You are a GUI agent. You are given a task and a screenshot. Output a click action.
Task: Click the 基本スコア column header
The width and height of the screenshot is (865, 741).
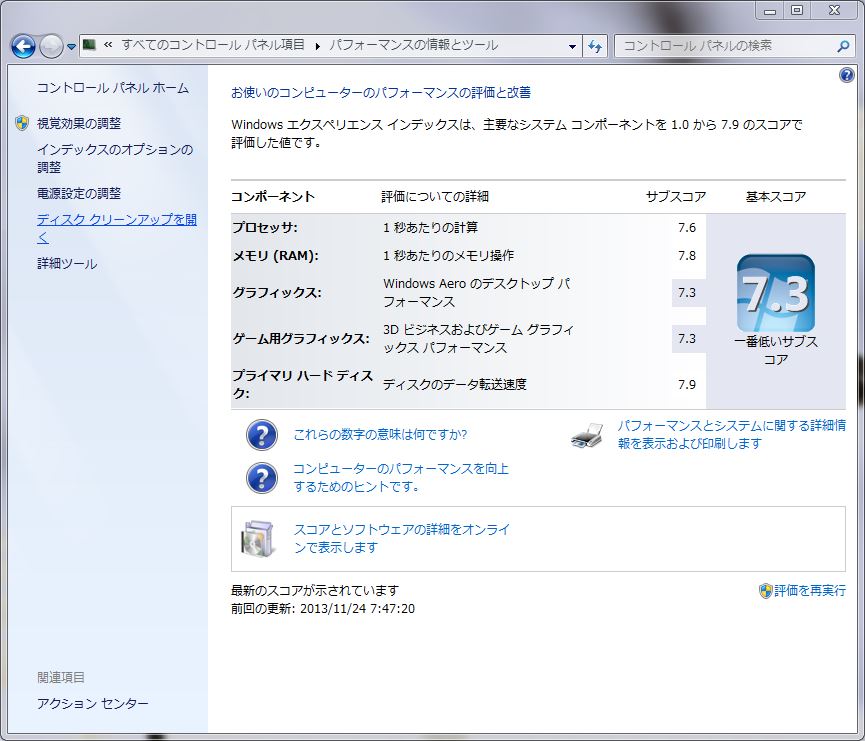tap(776, 196)
